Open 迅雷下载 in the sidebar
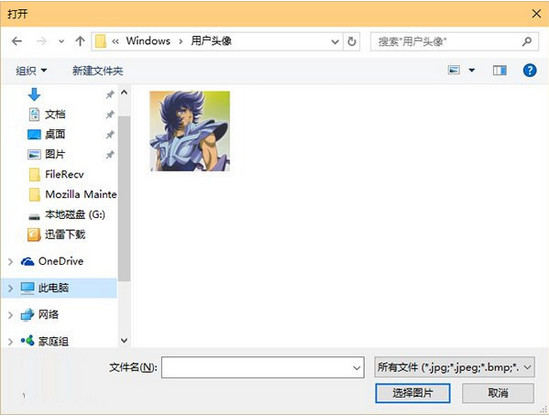 pyautogui.click(x=65, y=234)
